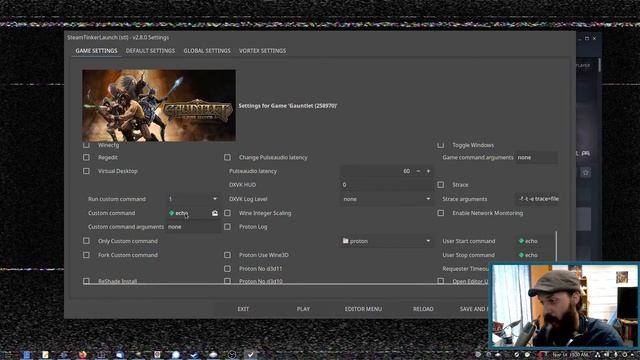Click the yellow notes icon in the taskbar
Screen dimensions: 640x360
45,355
